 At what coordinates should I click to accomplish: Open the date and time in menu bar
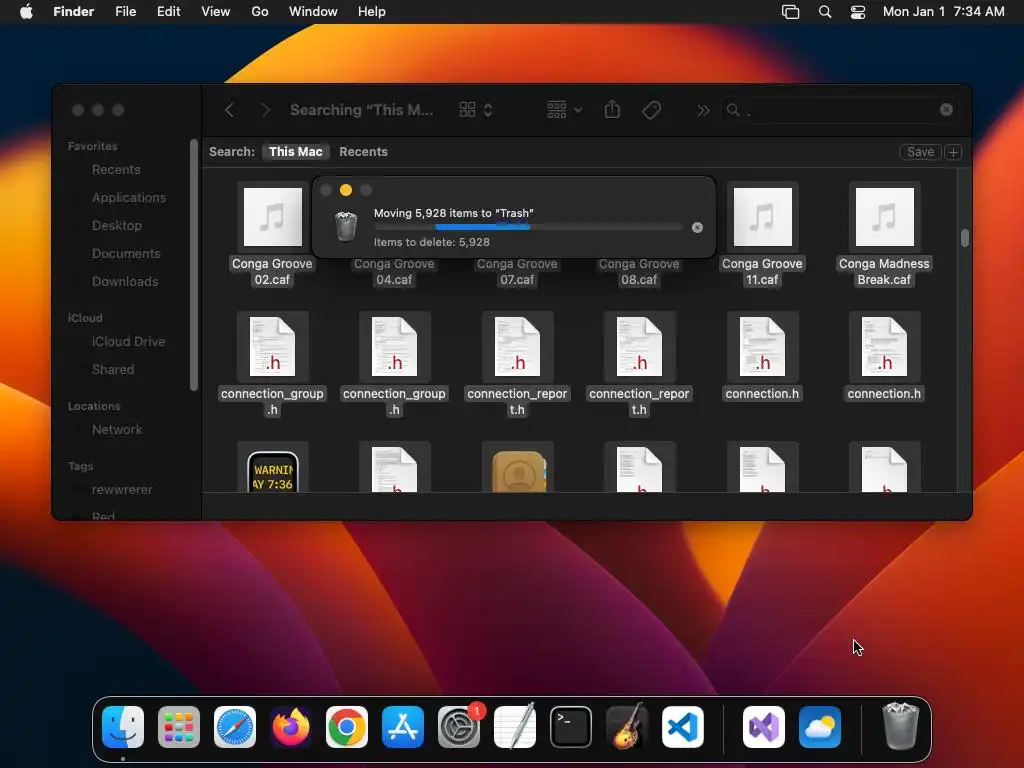pyautogui.click(x=944, y=12)
